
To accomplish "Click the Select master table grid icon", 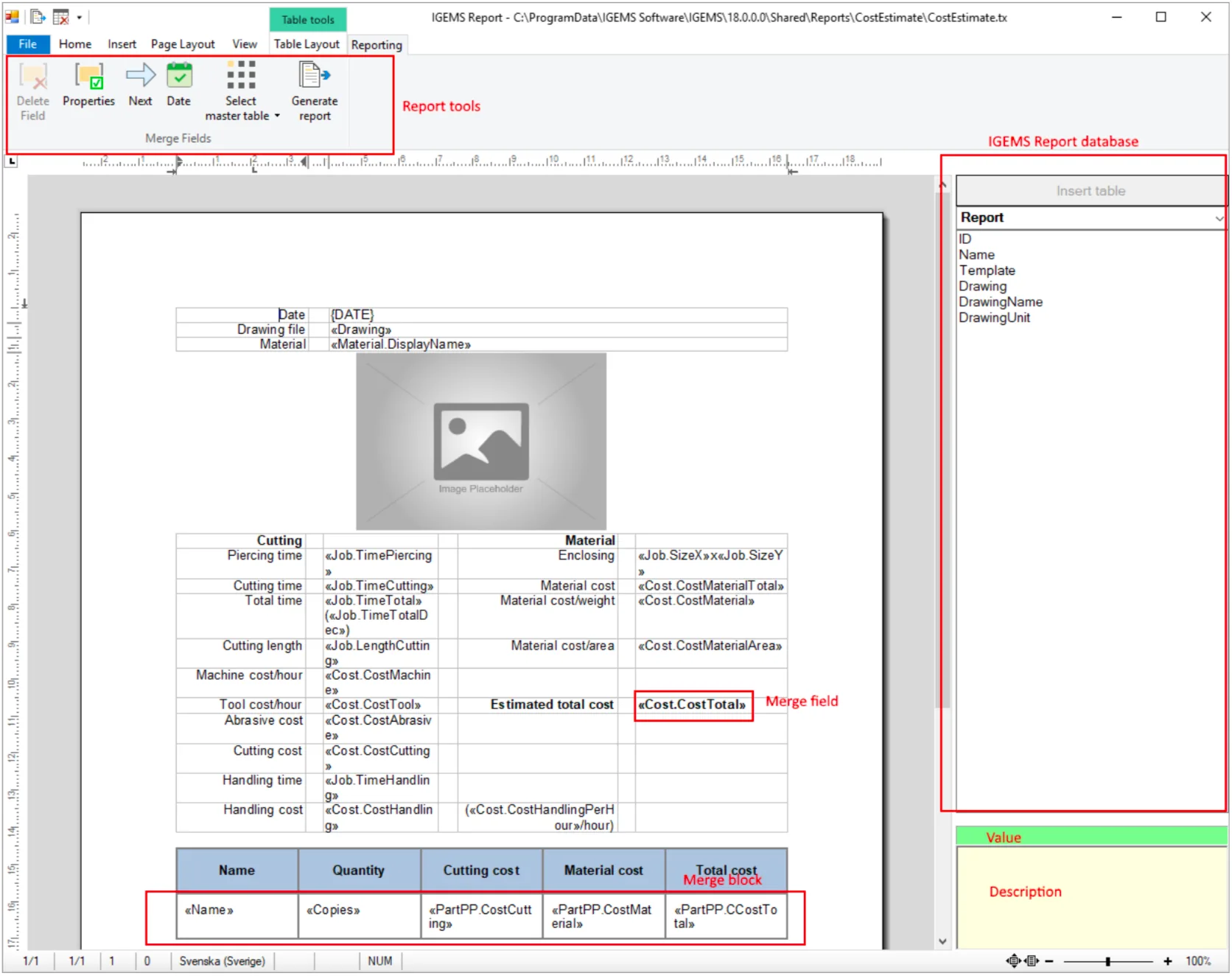I will 241,76.
